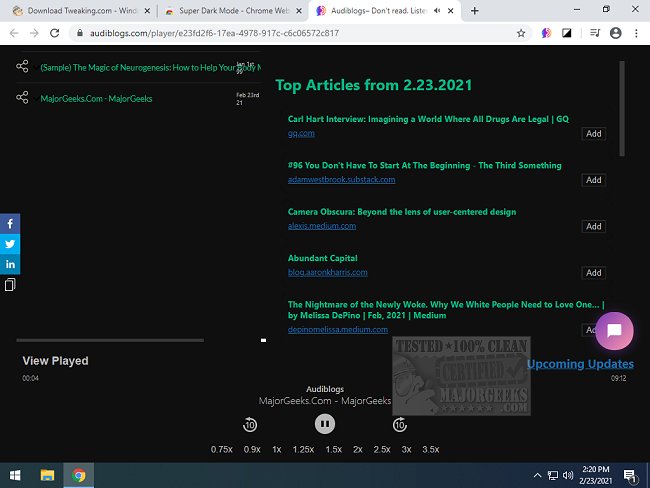Image resolution: width=650 pixels, height=488 pixels.
Task: Add the Abundant Capital article
Action: [x=594, y=273]
